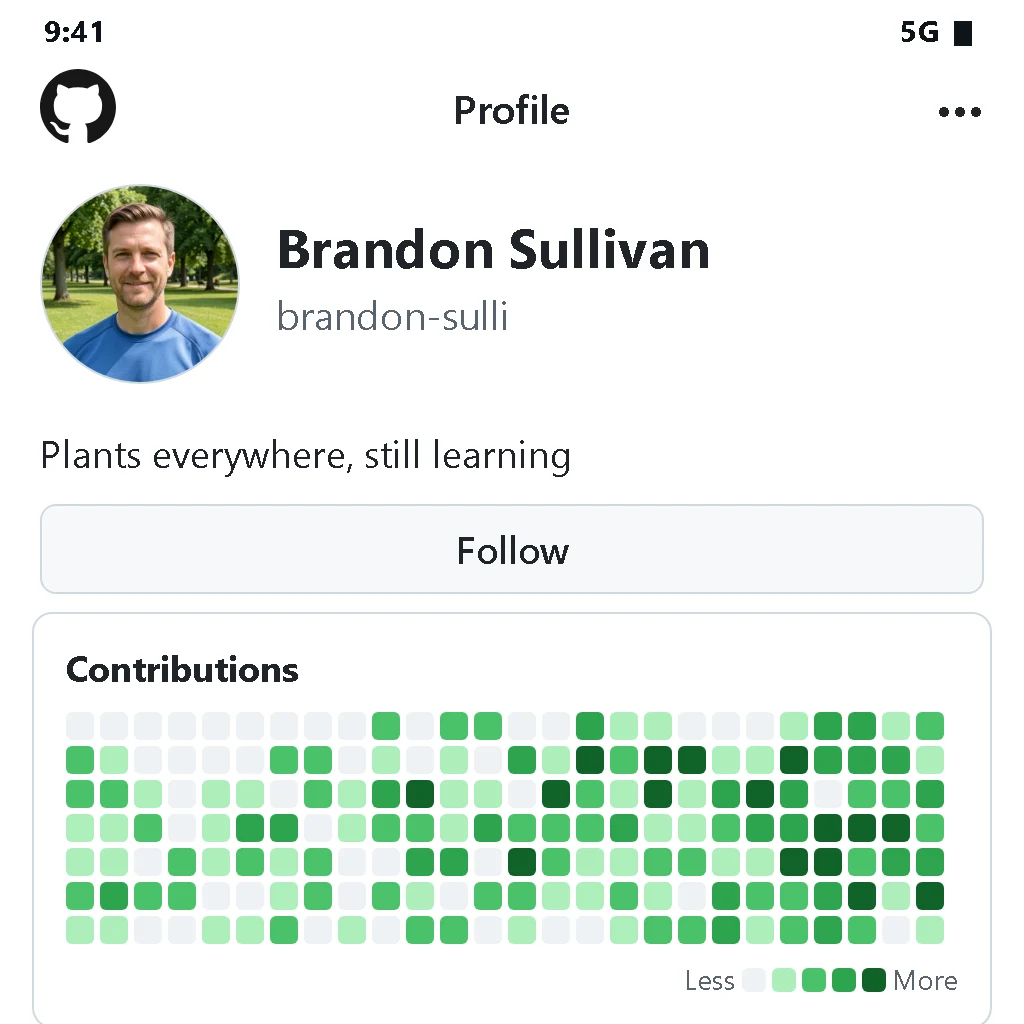1024x1024 pixels.
Task: Open Brandon Sullivan's profile avatar photo
Action: coord(140,284)
